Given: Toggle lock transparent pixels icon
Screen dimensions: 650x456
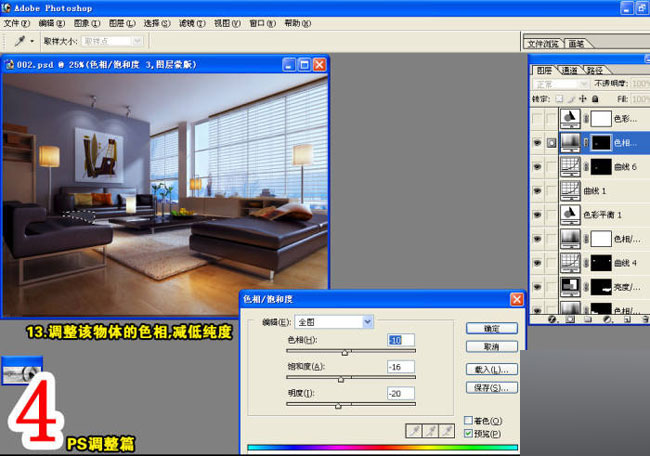Looking at the screenshot, I should point(559,99).
